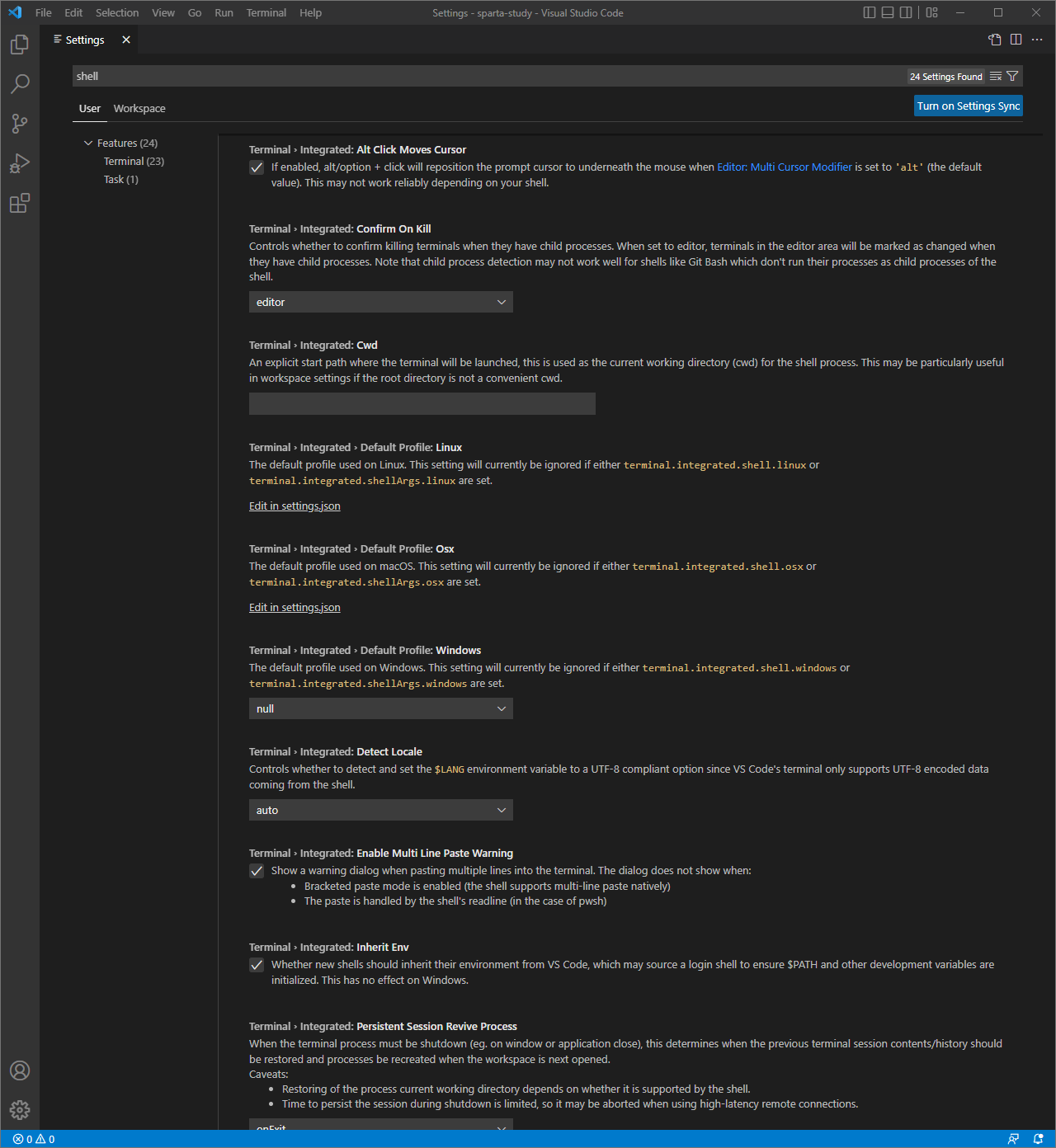1056x1148 pixels.
Task: Click the 'Default Profile: Windows' setting title
Action: [x=421, y=651]
